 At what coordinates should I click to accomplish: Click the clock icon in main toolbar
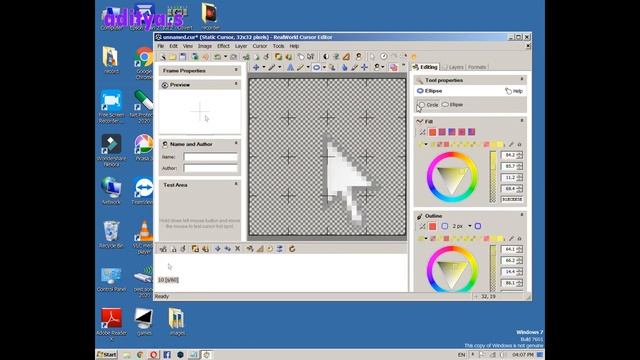tap(384, 56)
